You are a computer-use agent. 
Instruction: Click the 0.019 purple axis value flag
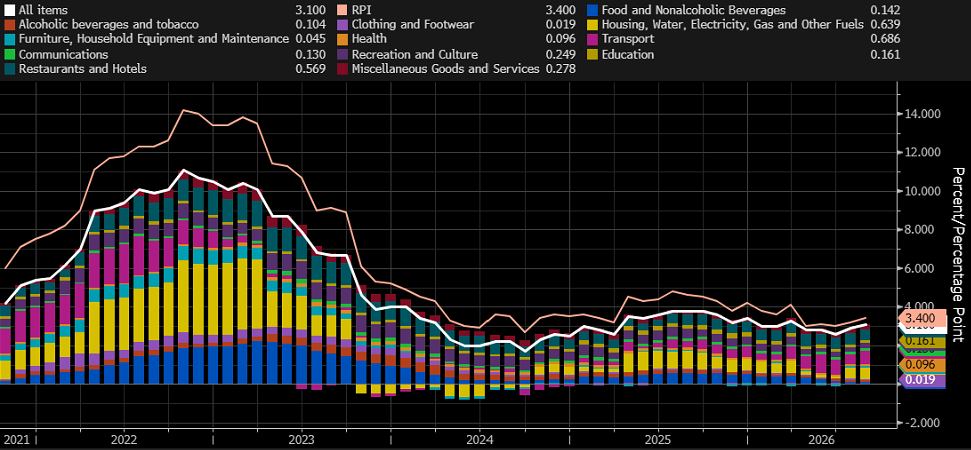click(921, 380)
